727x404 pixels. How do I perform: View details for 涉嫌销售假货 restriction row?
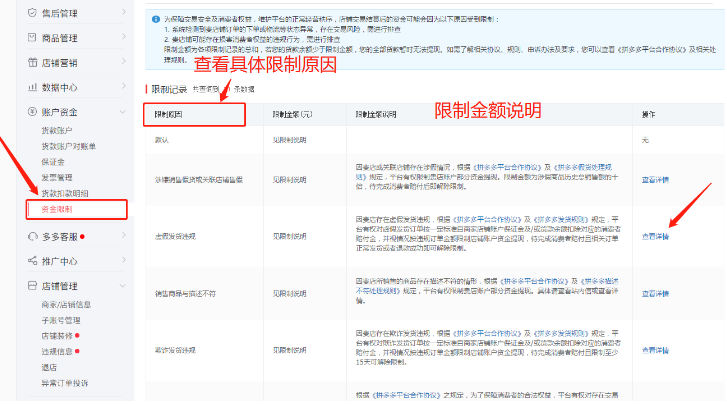tap(655, 180)
